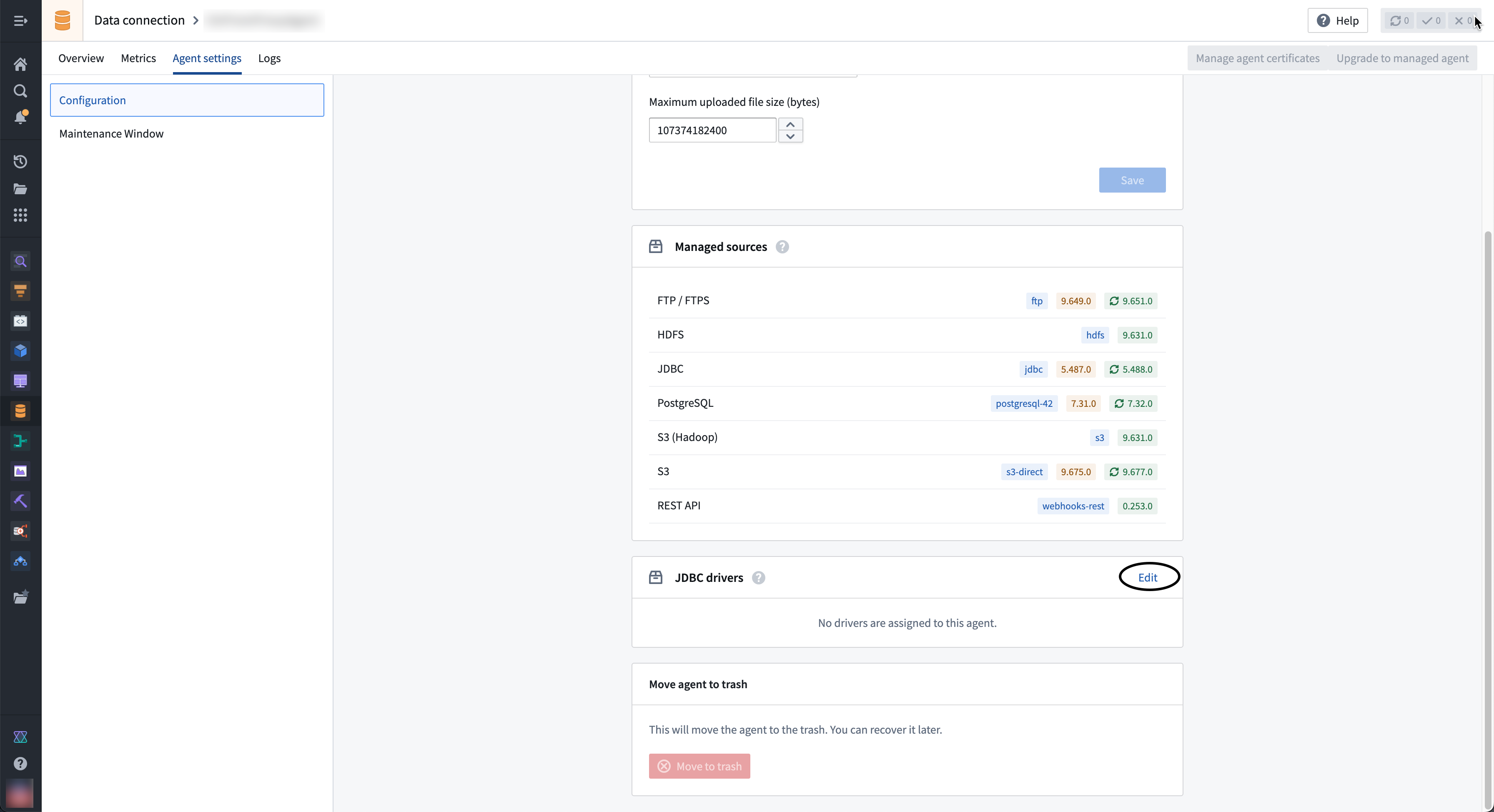
Task: Expand the sidebar menu icon
Action: (x=20, y=21)
